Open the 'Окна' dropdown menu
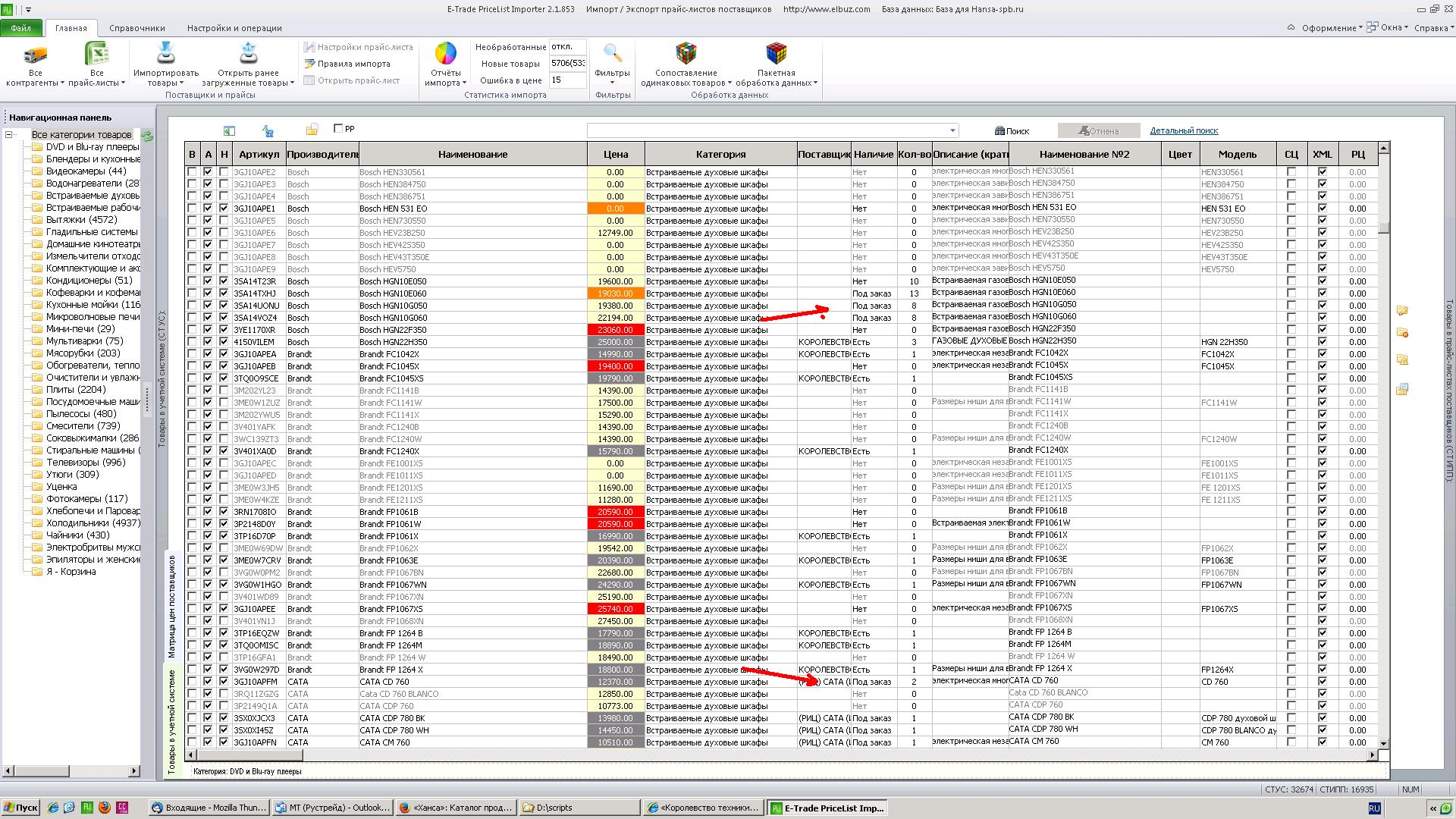1456x819 pixels. click(1395, 27)
